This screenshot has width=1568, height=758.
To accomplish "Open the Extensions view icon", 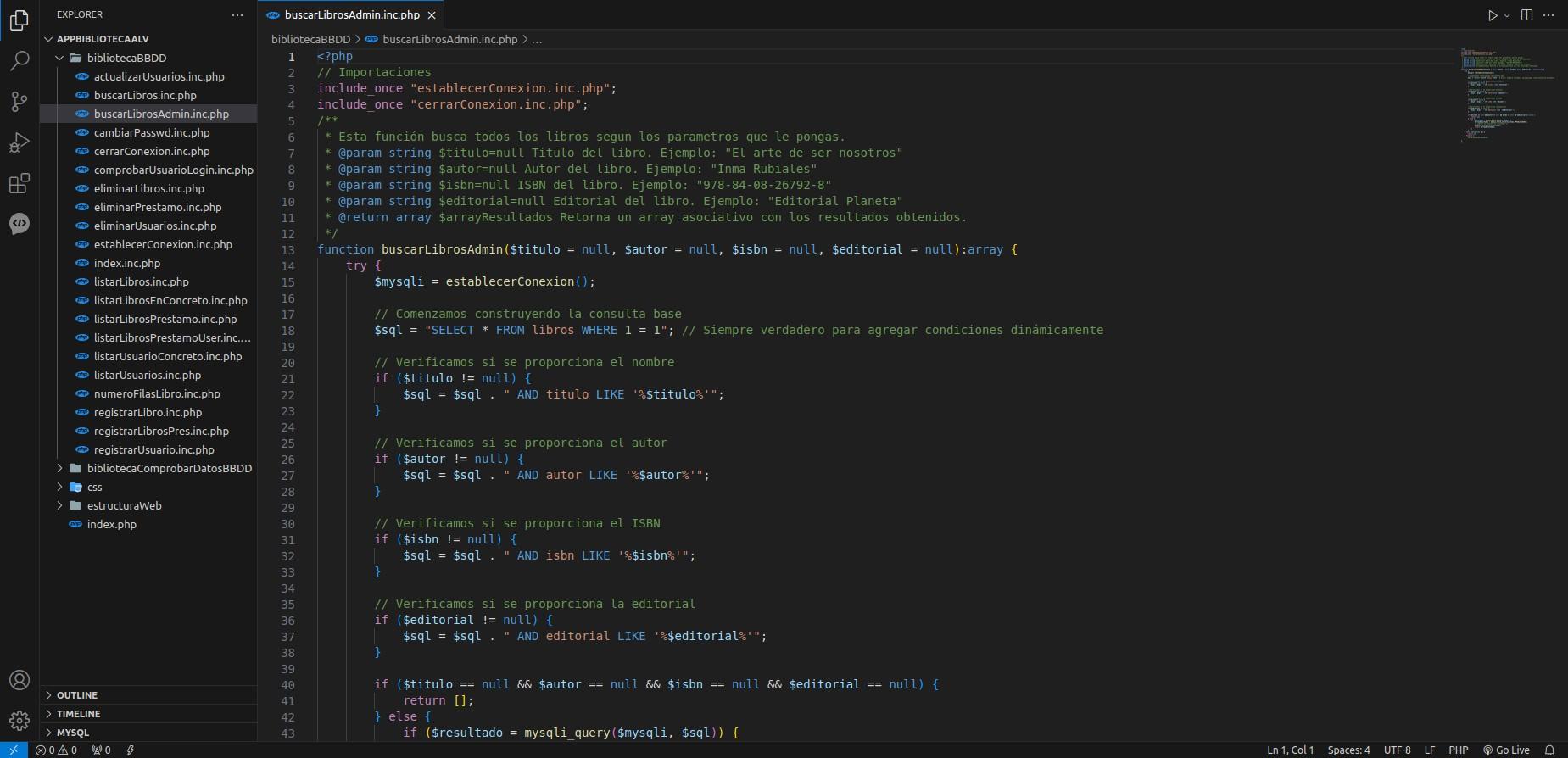I will click(x=19, y=183).
